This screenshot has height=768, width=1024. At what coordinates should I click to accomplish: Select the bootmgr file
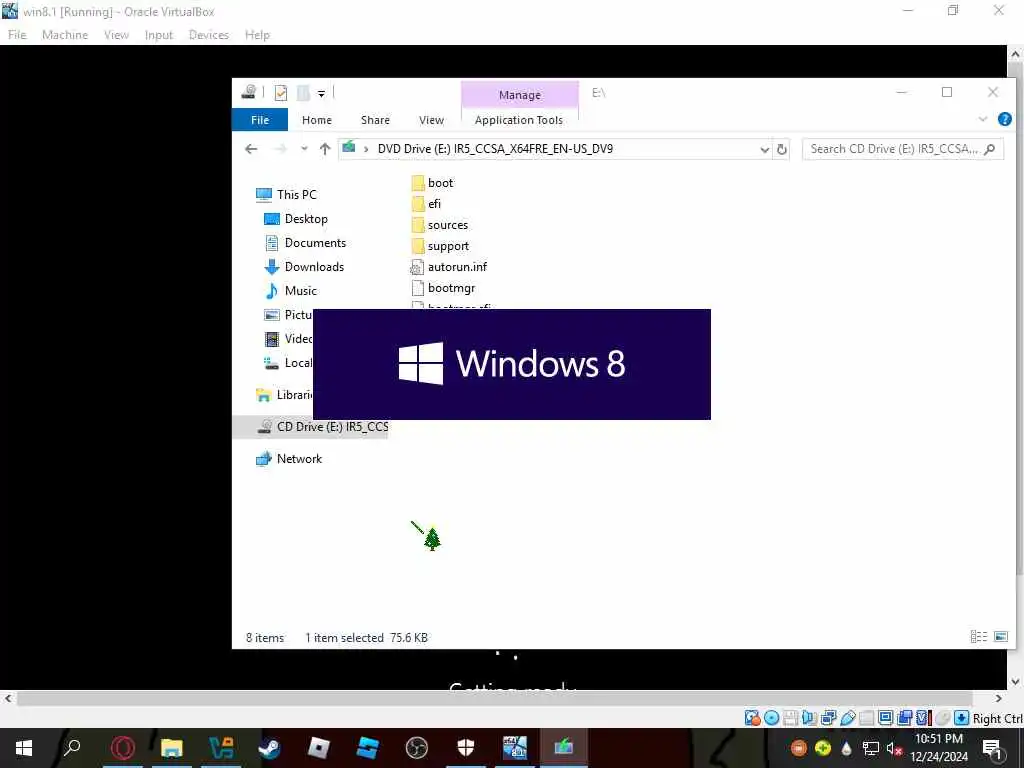coord(443,288)
